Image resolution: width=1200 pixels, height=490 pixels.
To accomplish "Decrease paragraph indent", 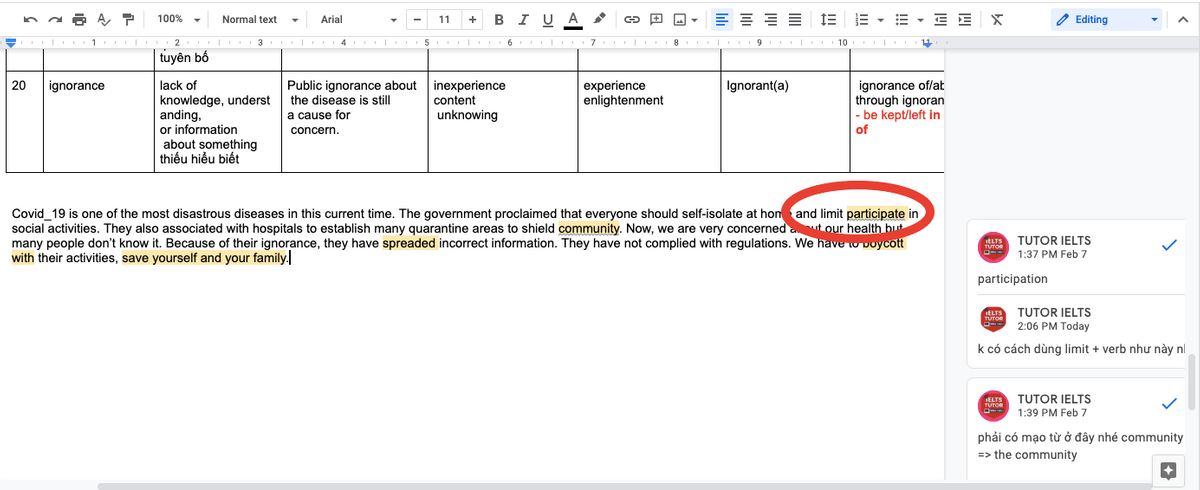I will (940, 19).
